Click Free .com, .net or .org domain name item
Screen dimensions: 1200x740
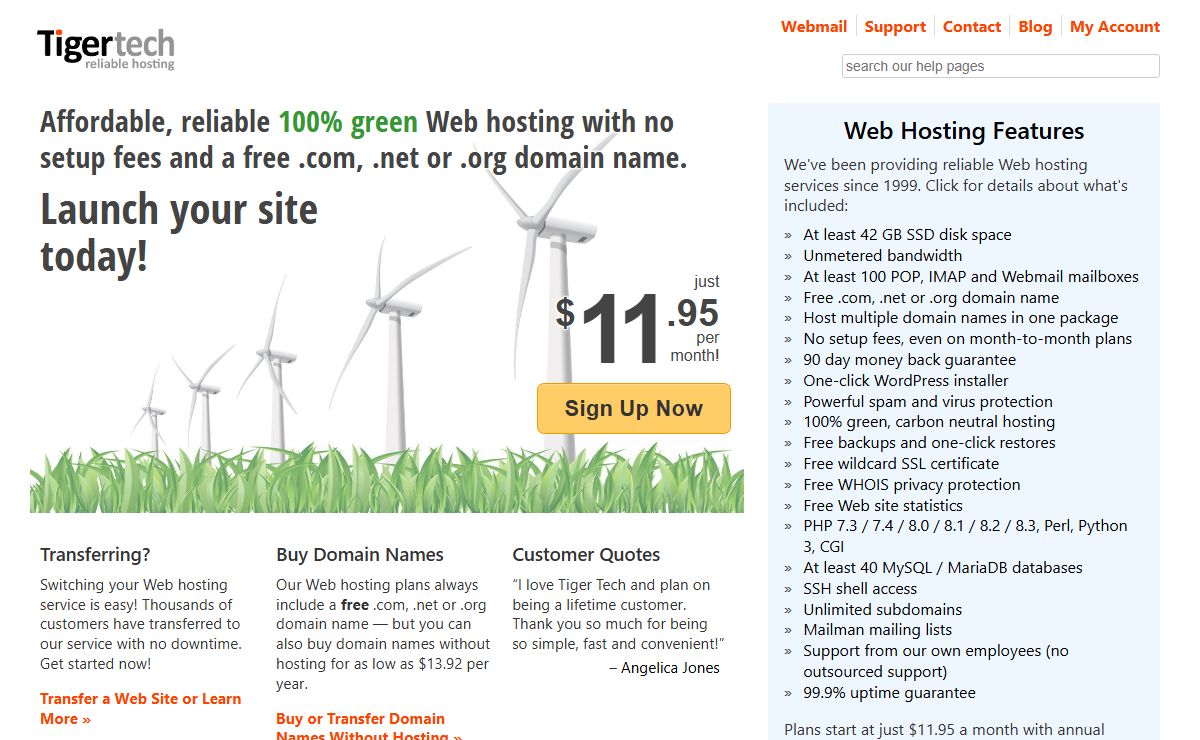[931, 298]
